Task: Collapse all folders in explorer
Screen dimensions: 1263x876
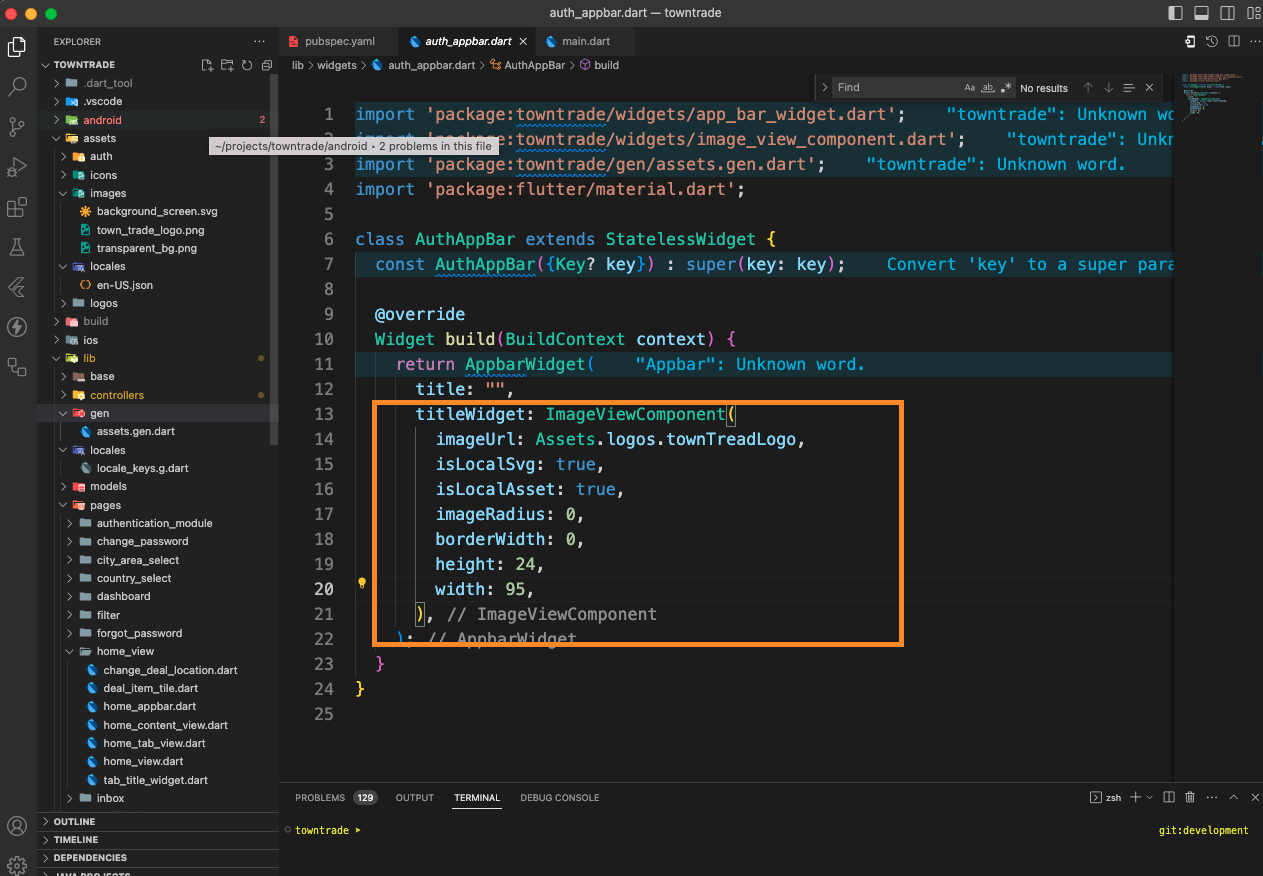Action: pyautogui.click(x=267, y=65)
